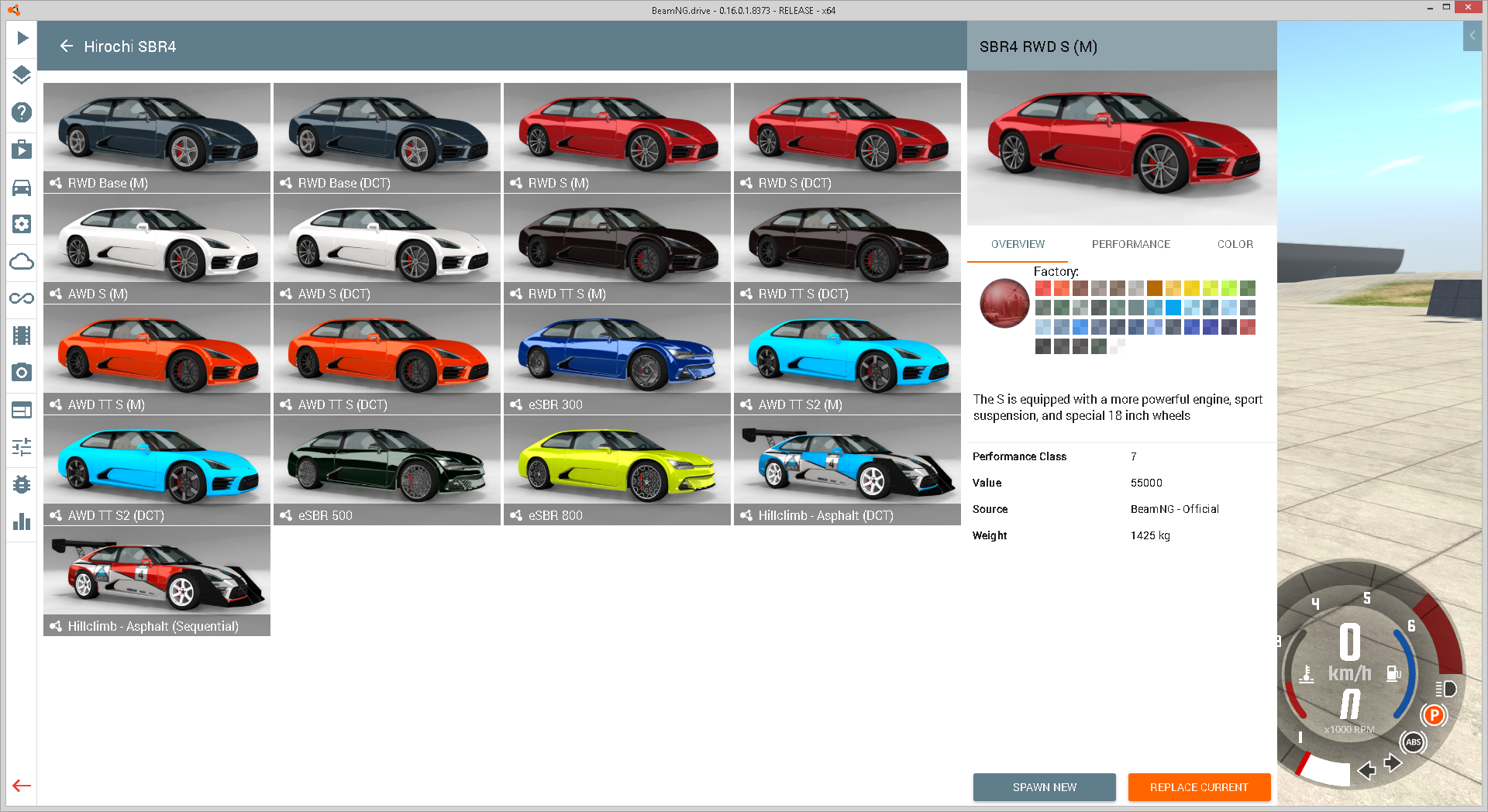Screen dimensions: 1488x812
Task: Switch to the Overview tab
Action: click(1018, 244)
